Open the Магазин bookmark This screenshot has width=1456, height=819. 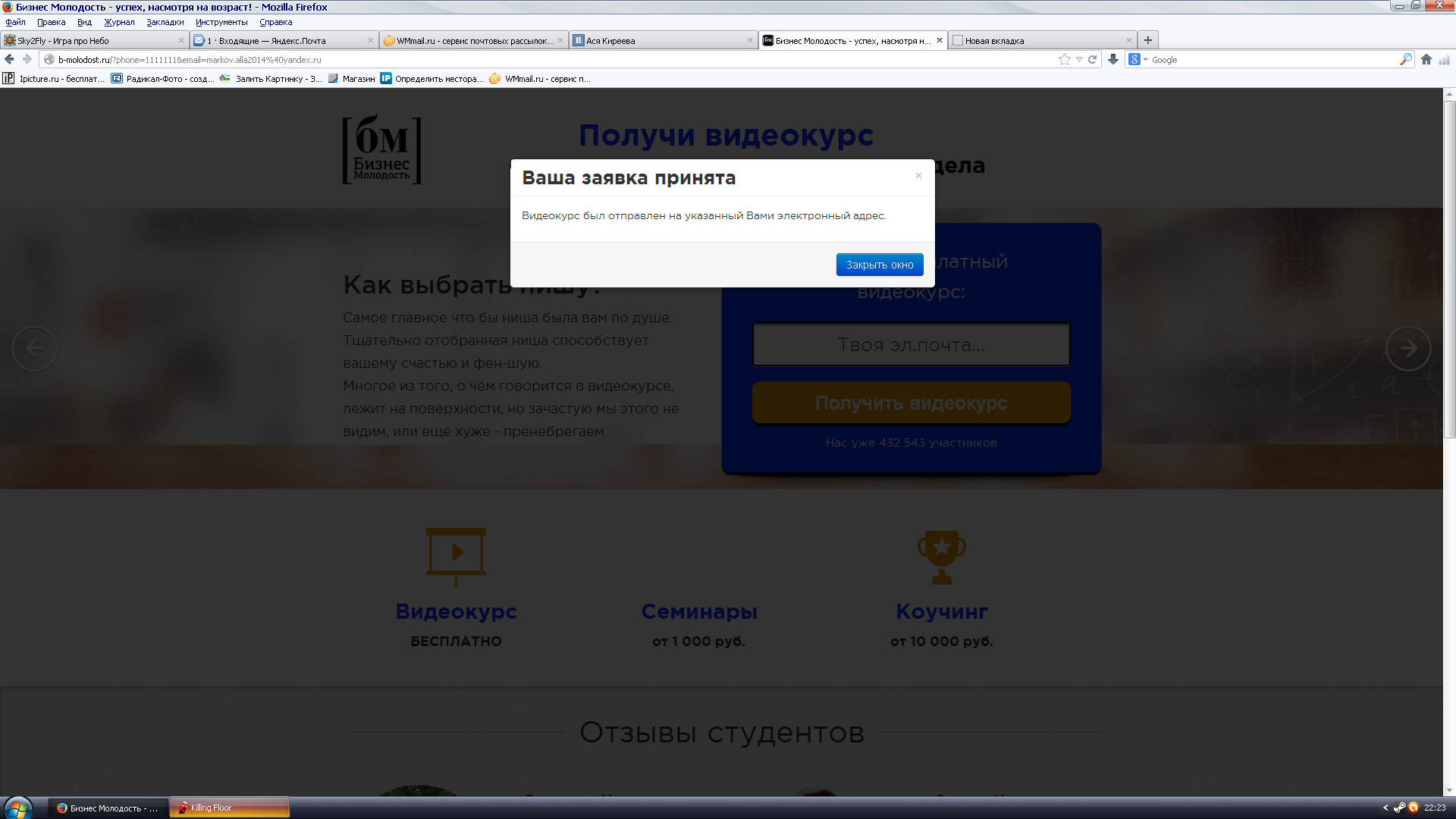pyautogui.click(x=353, y=79)
